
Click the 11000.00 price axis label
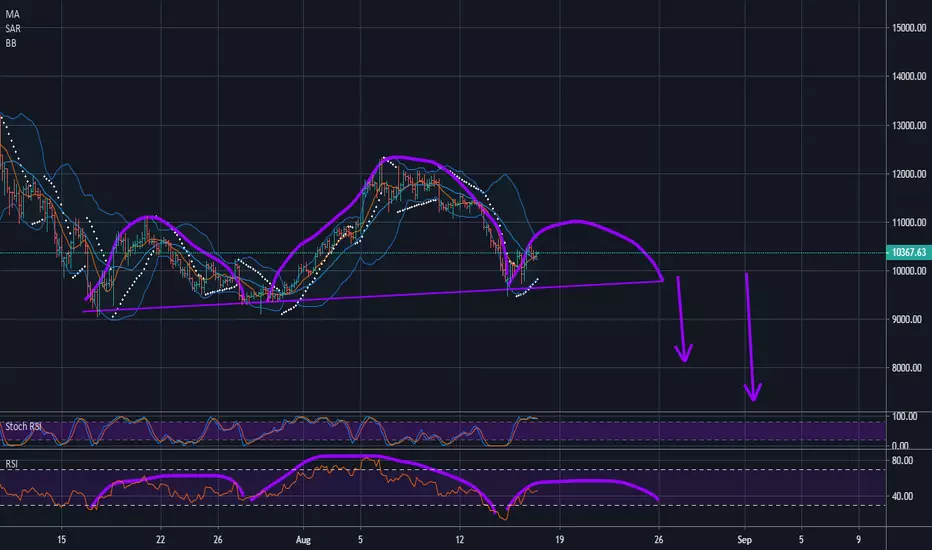point(909,222)
